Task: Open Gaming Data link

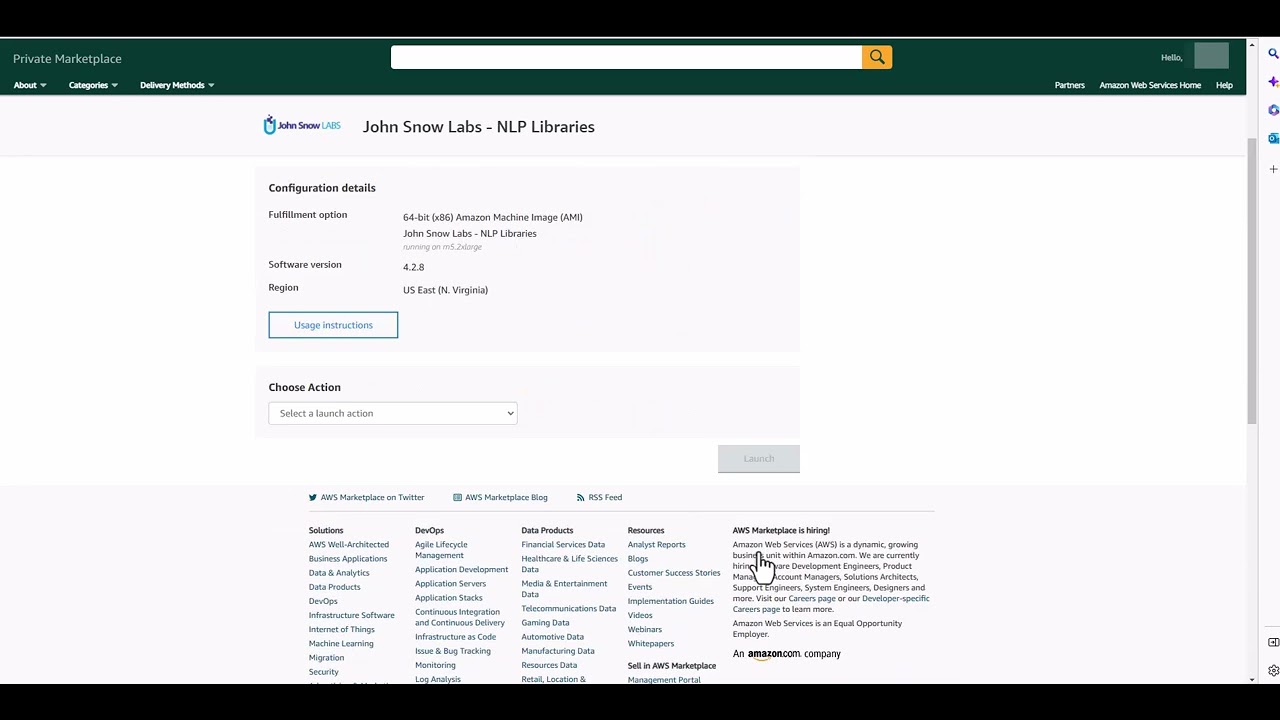Action: tap(545, 623)
